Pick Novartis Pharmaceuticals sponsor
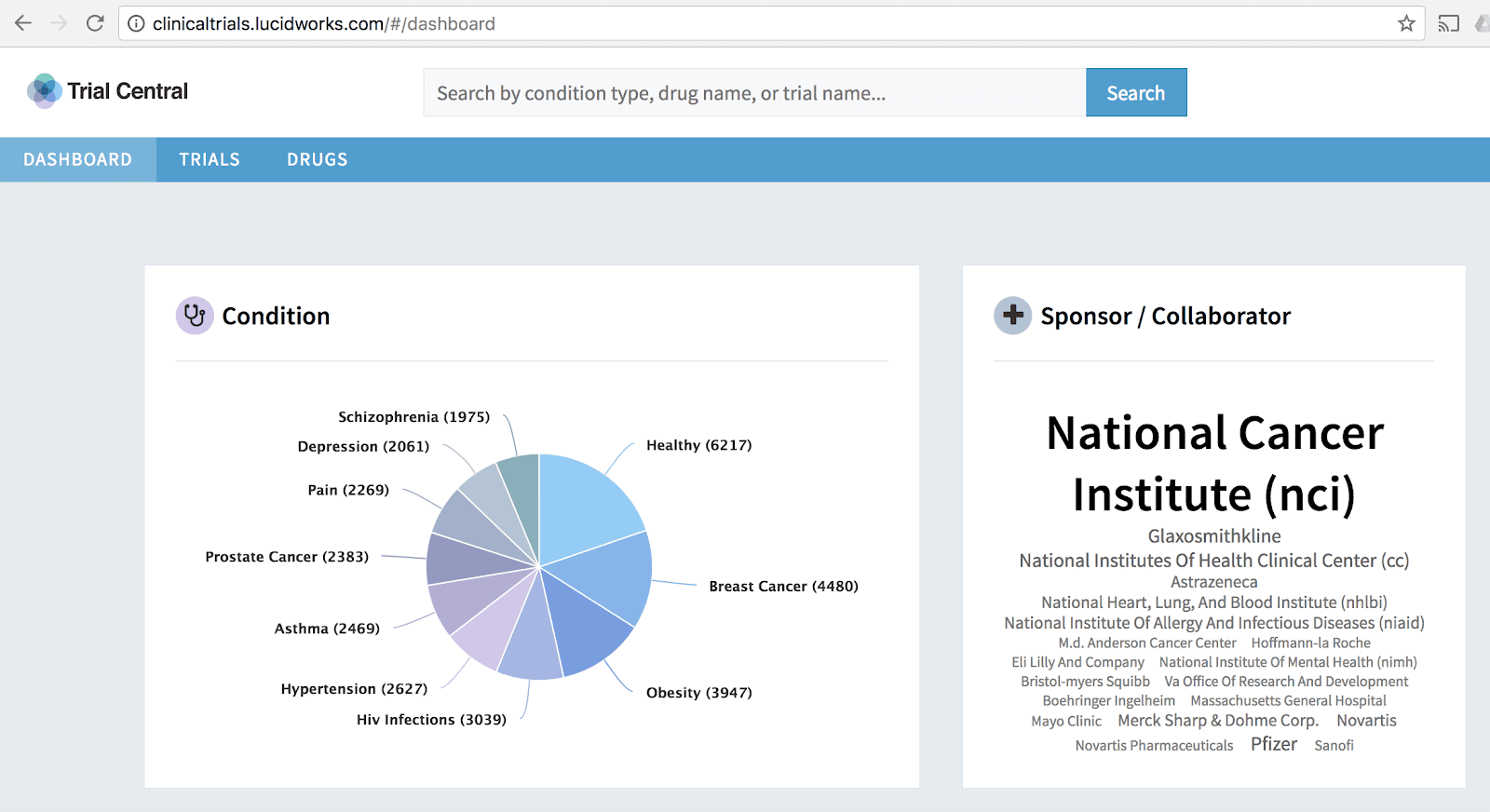The height and width of the screenshot is (812, 1490). point(1154,745)
